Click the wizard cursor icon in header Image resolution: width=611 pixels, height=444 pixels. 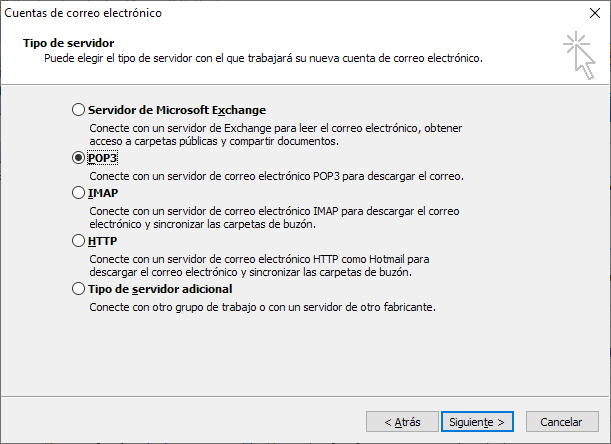point(579,57)
